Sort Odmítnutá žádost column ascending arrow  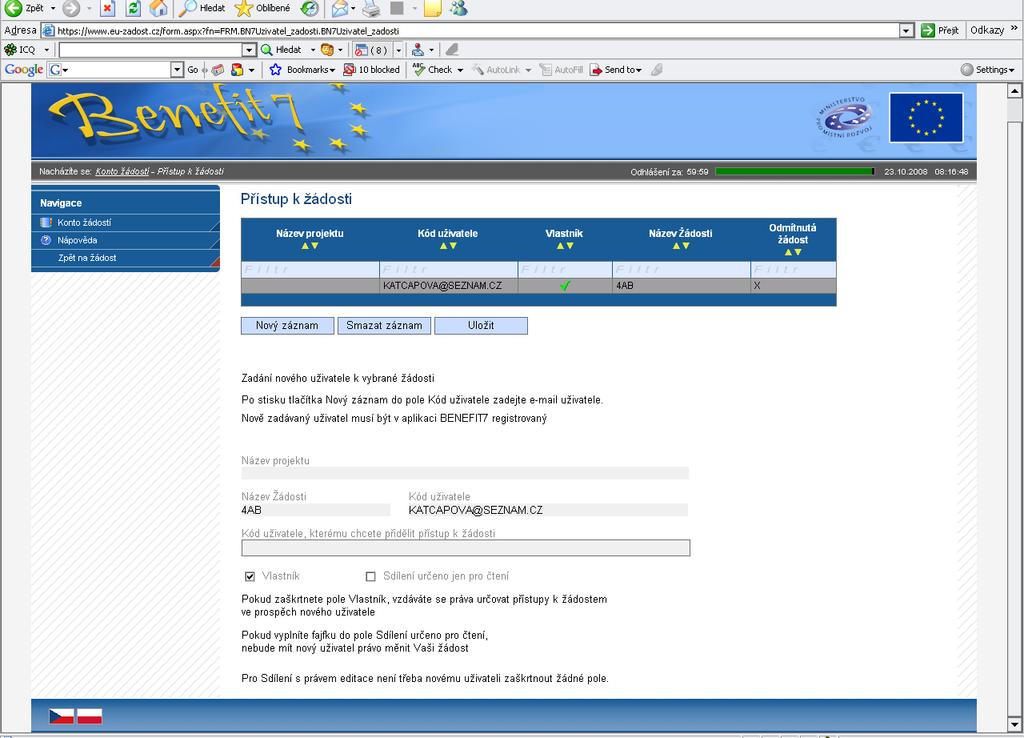coord(788,252)
